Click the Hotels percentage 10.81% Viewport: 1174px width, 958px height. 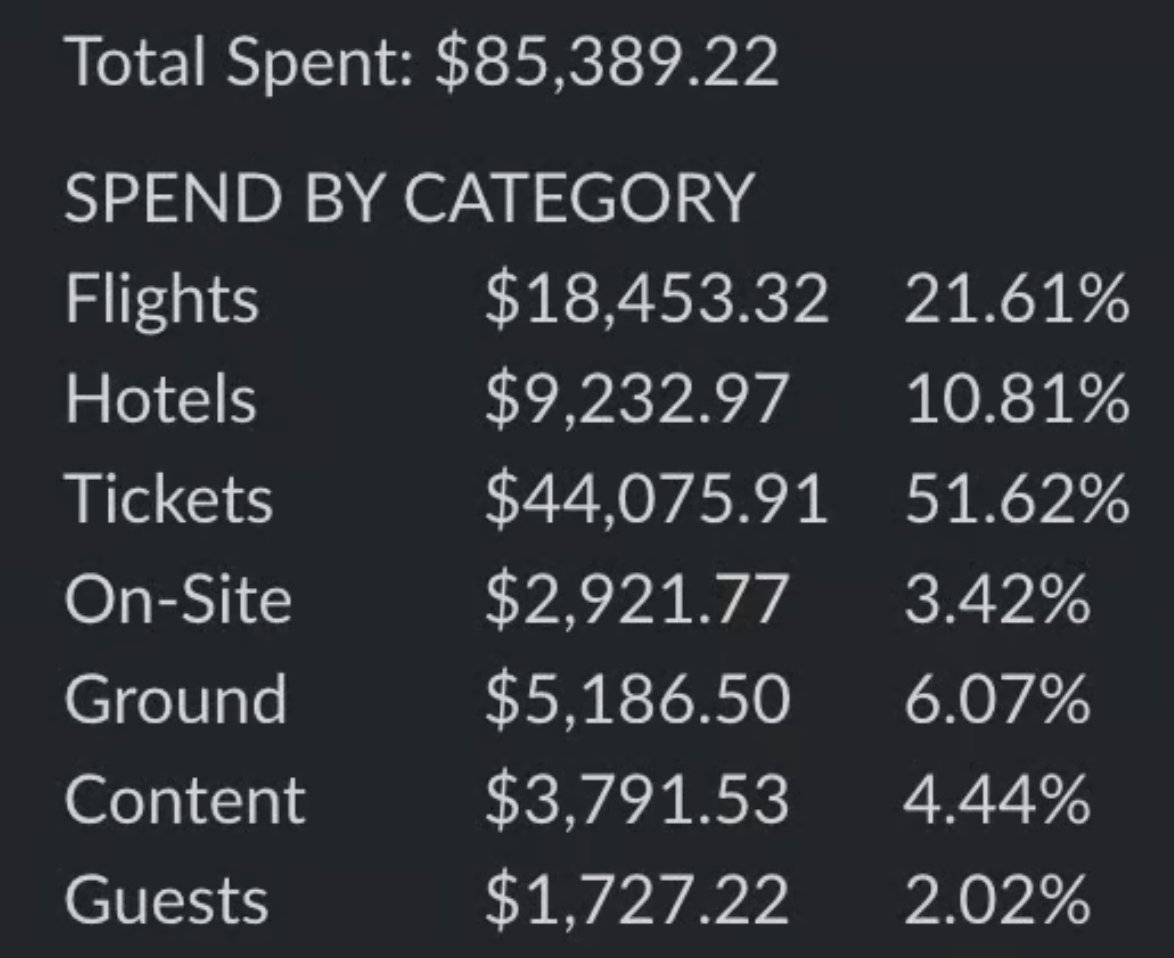point(1017,399)
